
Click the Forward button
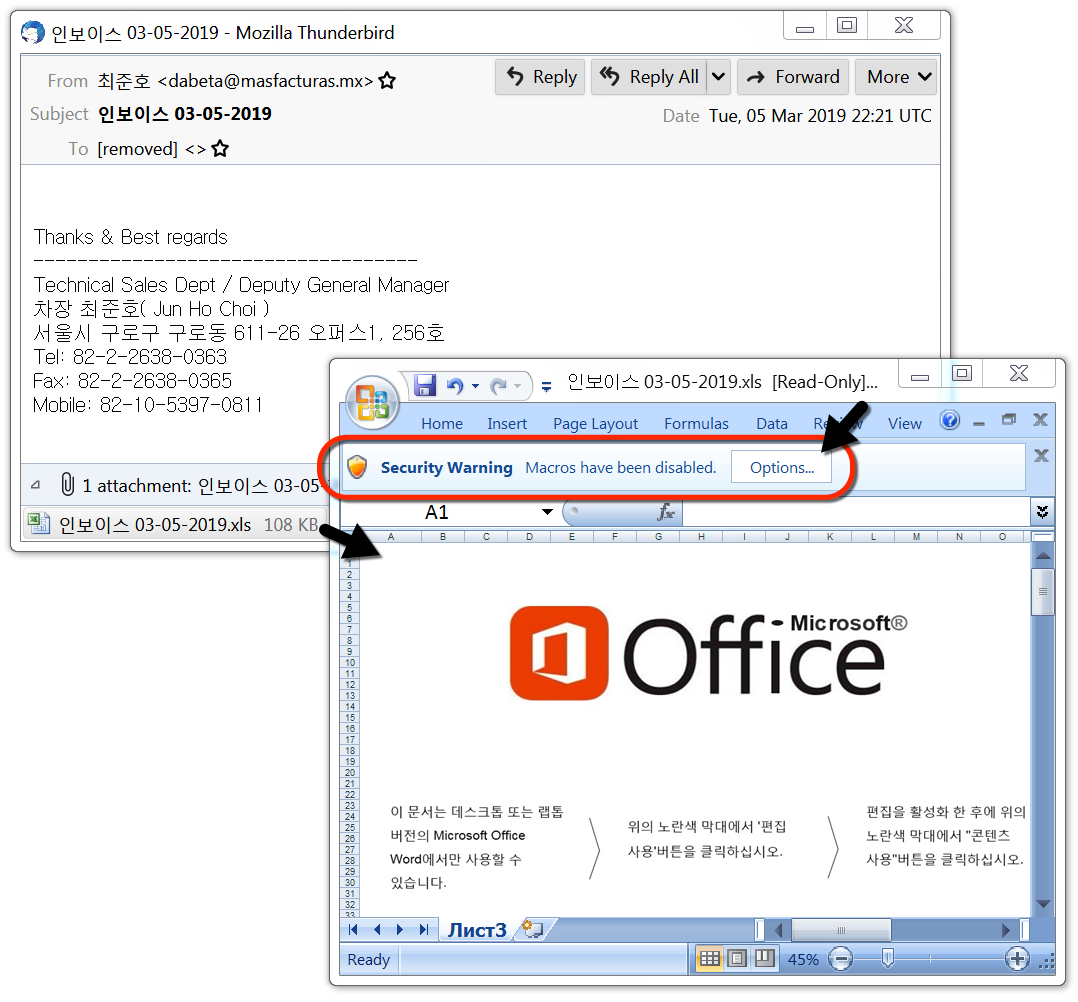coord(793,76)
